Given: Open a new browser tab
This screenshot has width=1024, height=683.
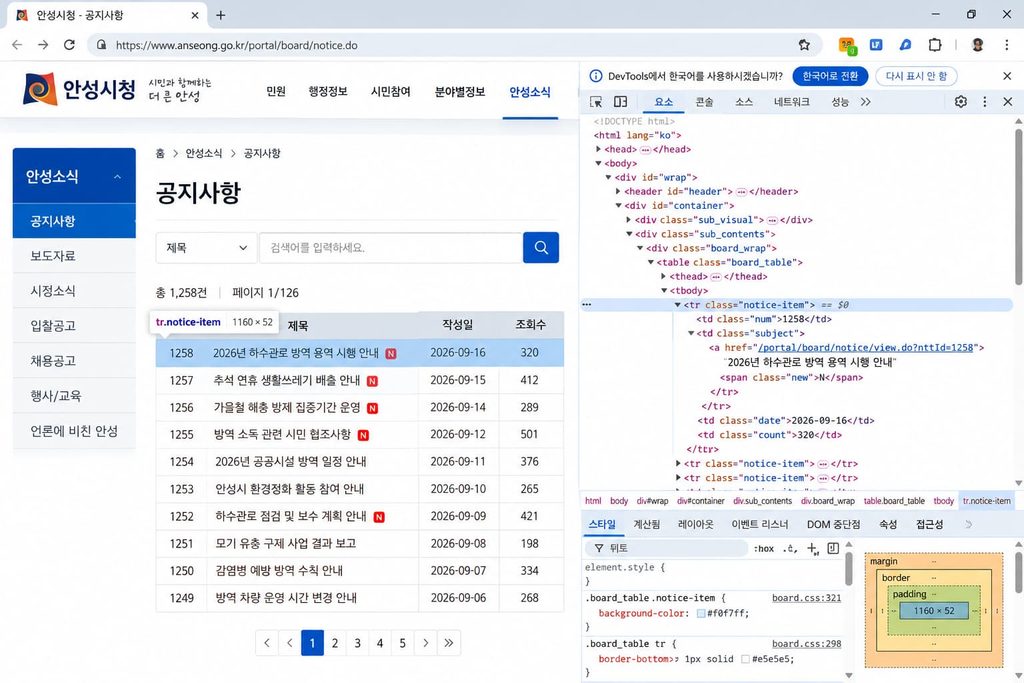Looking at the screenshot, I should 221,15.
